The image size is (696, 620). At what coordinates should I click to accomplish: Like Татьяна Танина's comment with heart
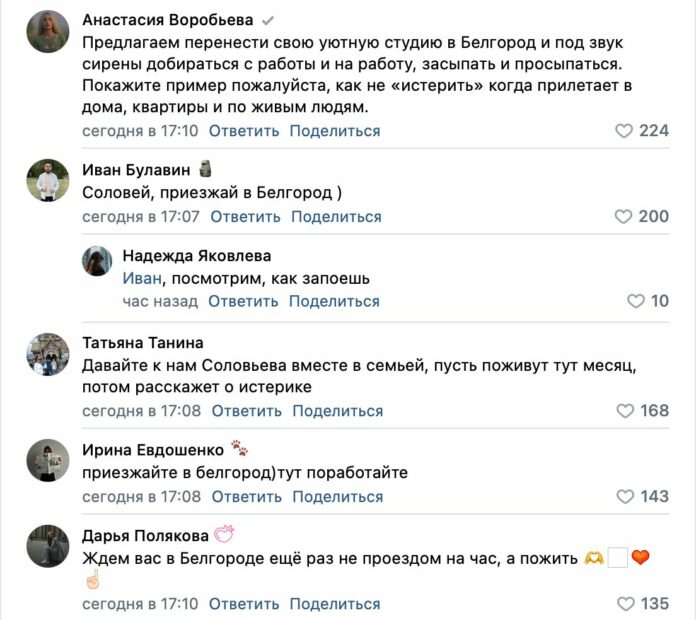625,411
